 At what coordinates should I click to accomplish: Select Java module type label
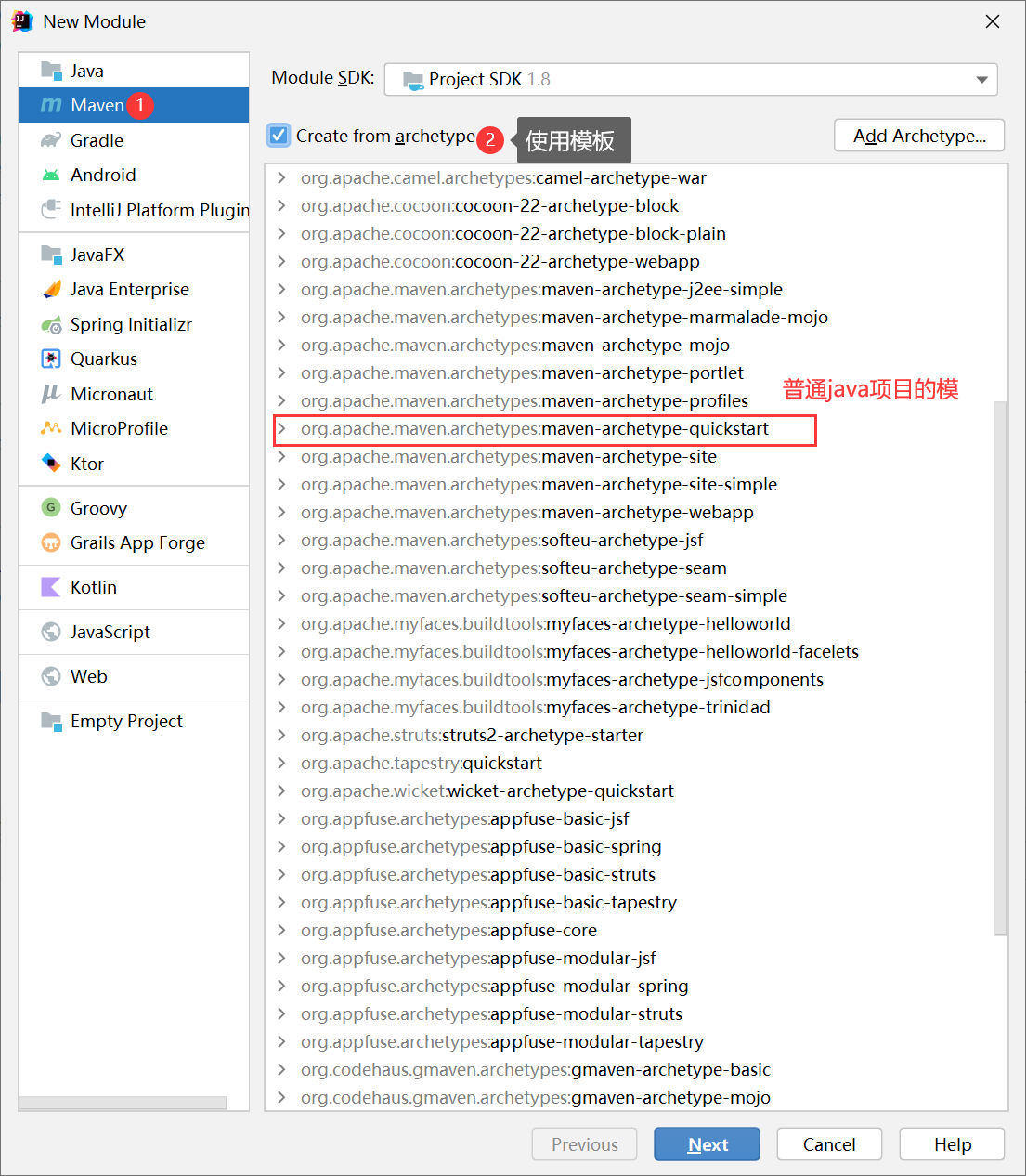[x=87, y=71]
